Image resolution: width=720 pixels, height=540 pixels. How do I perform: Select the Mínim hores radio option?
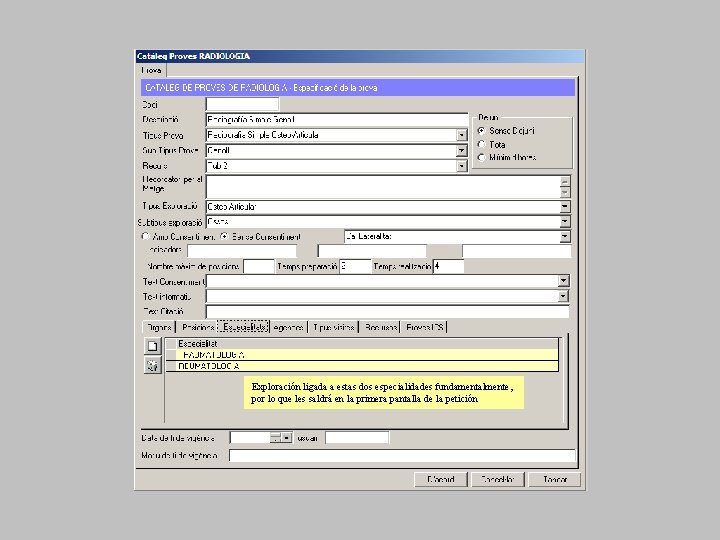click(x=481, y=158)
